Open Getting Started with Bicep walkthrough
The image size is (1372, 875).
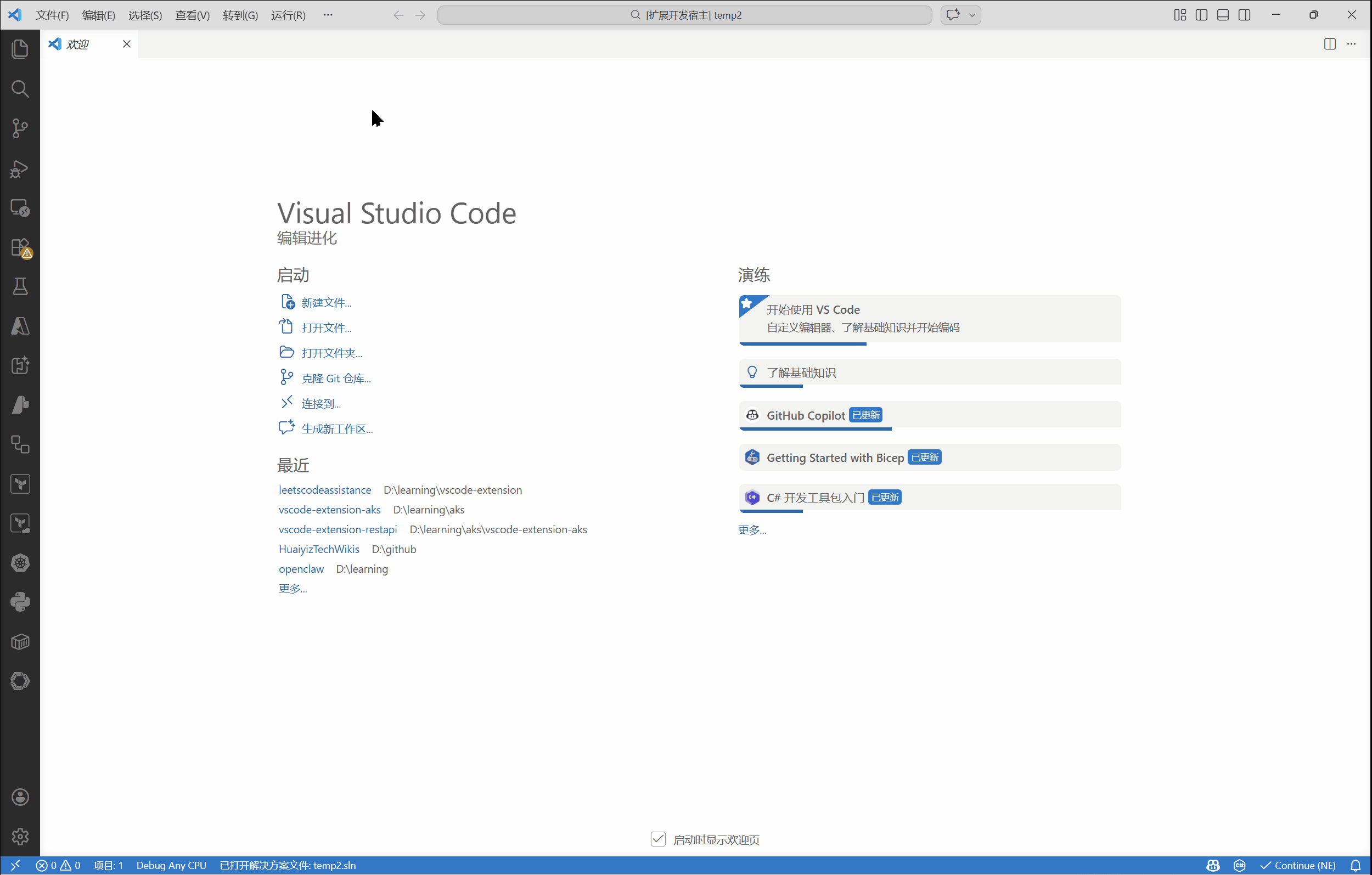tap(930, 458)
